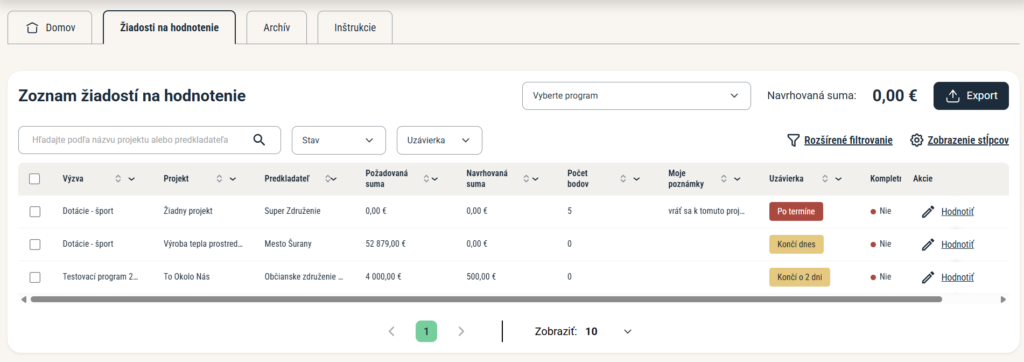Screen dimensions: 1024x362
Task: Toggle the select-all checkbox in header
Action: click(35, 178)
